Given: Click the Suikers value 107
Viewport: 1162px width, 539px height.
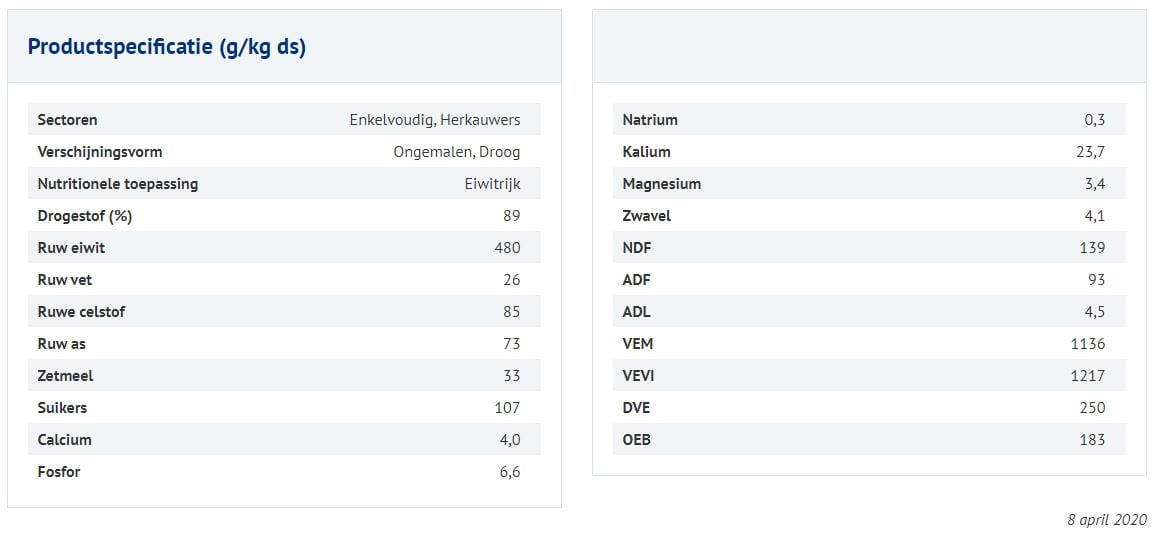Looking at the screenshot, I should 507,408.
